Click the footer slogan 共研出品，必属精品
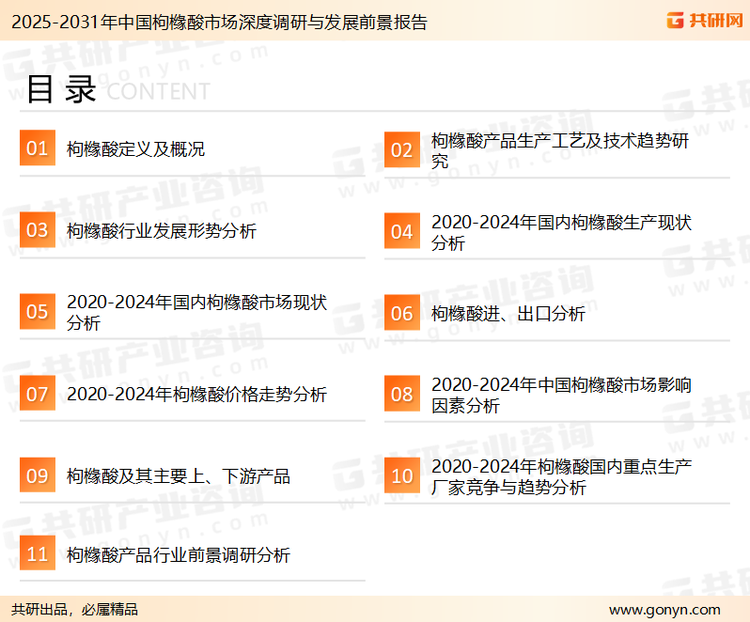Image resolution: width=750 pixels, height=622 pixels. click(x=75, y=610)
